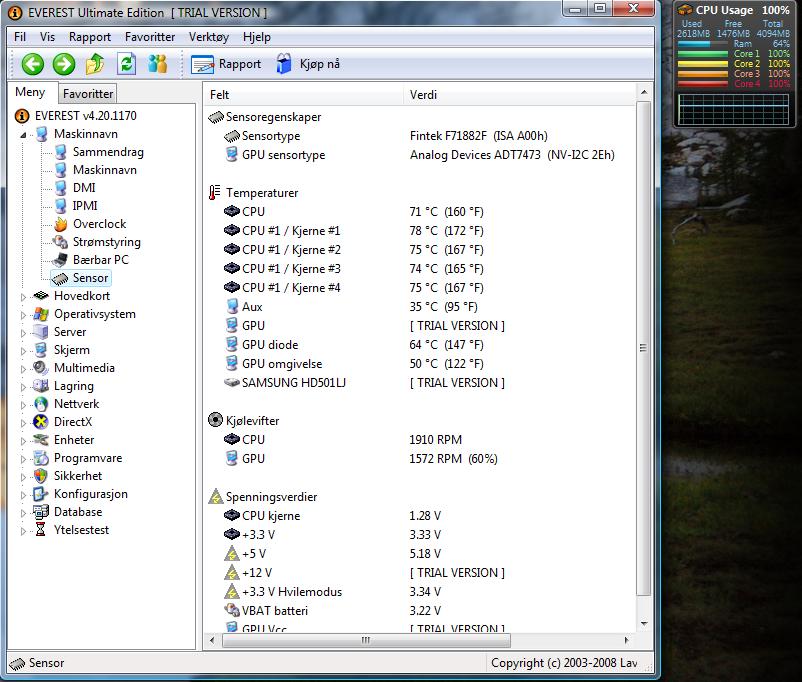
Task: Switch to the Favoritter tab in sidebar
Action: coord(88,94)
